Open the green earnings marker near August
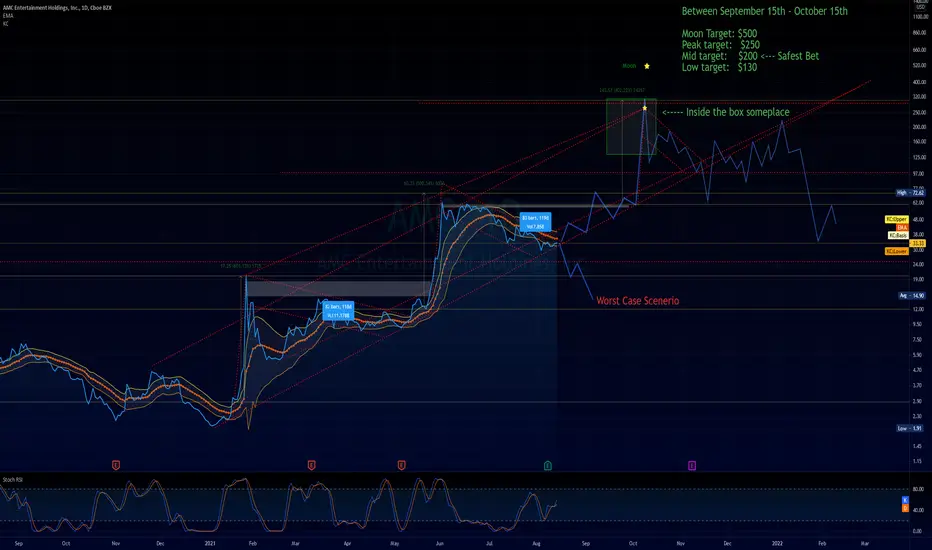 click(x=548, y=466)
